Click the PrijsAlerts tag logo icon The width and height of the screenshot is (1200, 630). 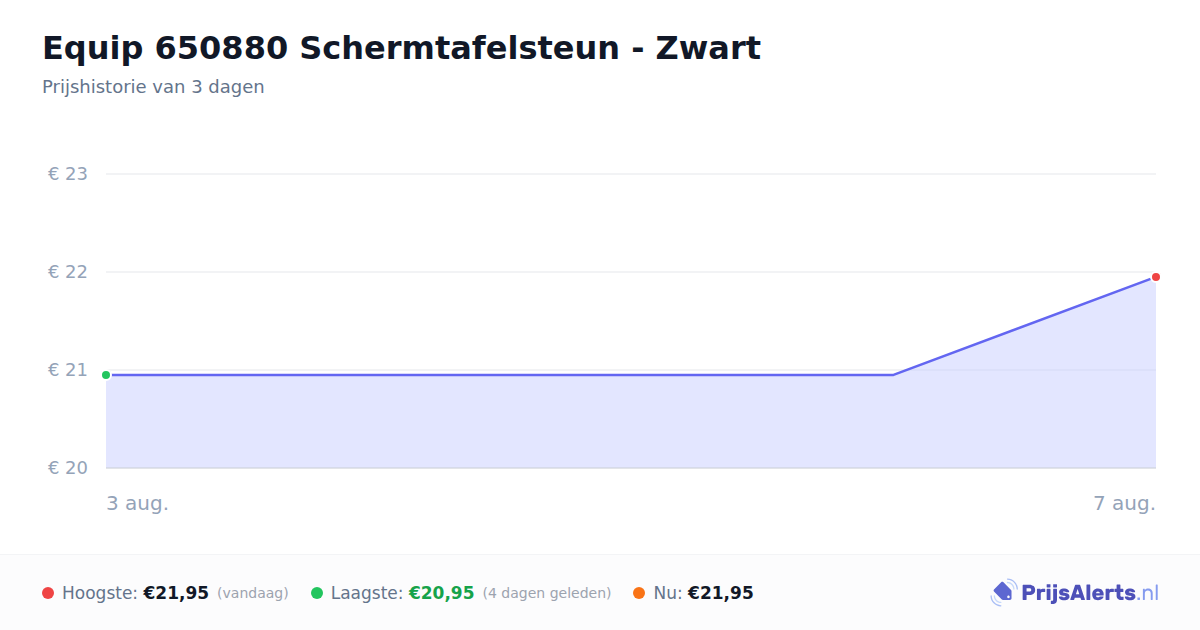click(x=1004, y=593)
